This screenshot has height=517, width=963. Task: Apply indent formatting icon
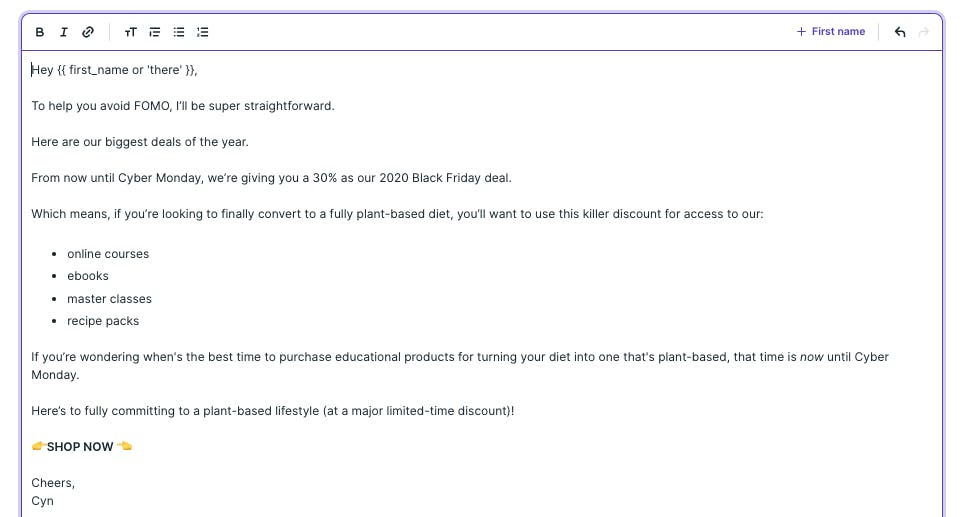coord(155,32)
